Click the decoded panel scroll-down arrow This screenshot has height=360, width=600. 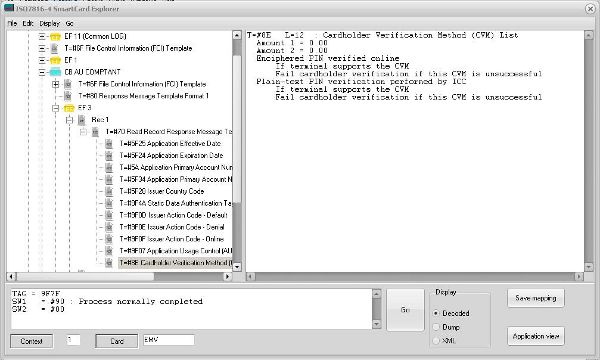(x=589, y=267)
